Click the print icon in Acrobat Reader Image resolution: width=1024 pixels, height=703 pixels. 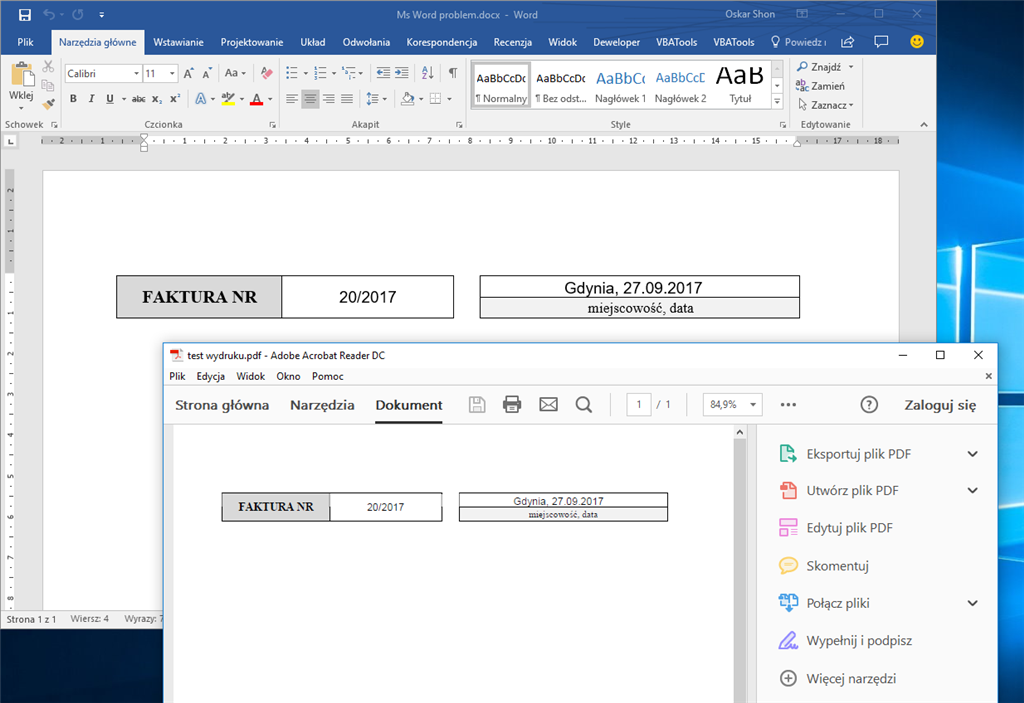pyautogui.click(x=512, y=404)
